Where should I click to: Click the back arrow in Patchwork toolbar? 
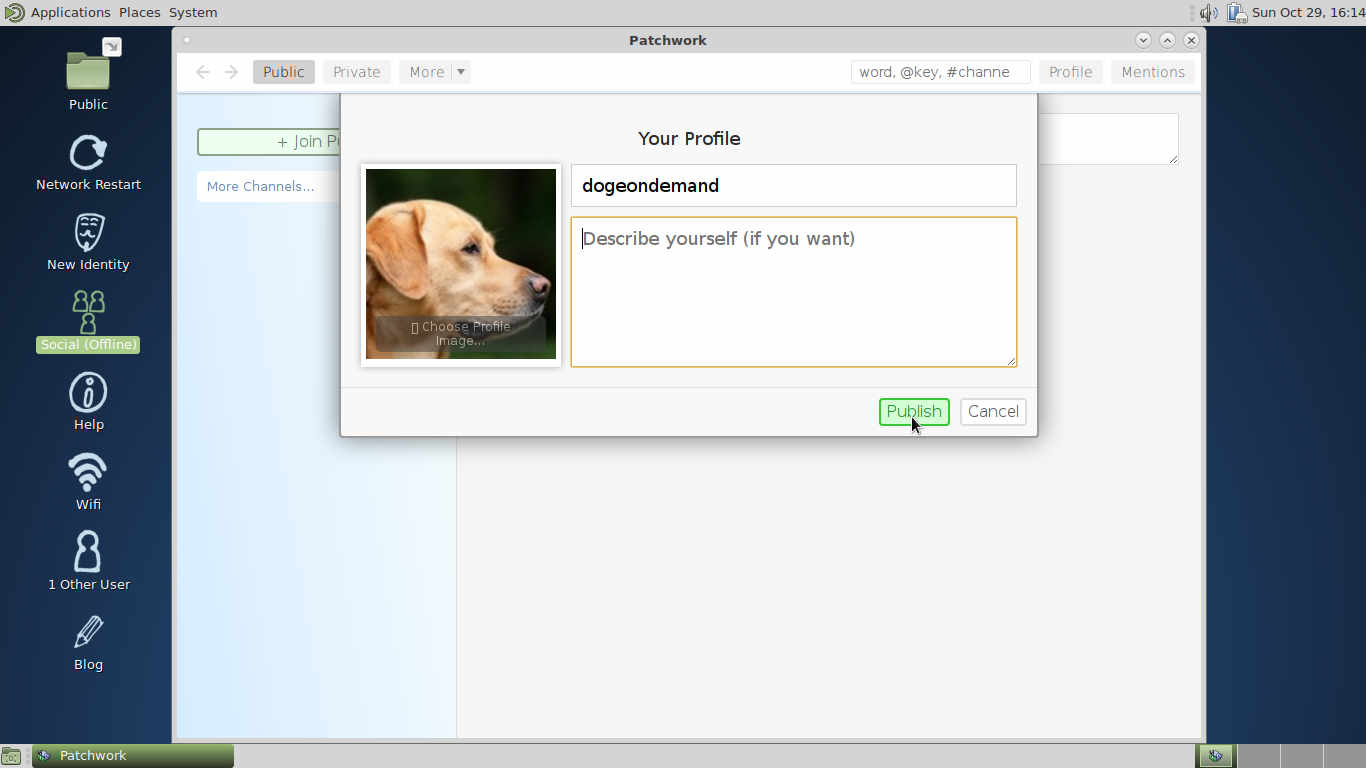tap(203, 72)
